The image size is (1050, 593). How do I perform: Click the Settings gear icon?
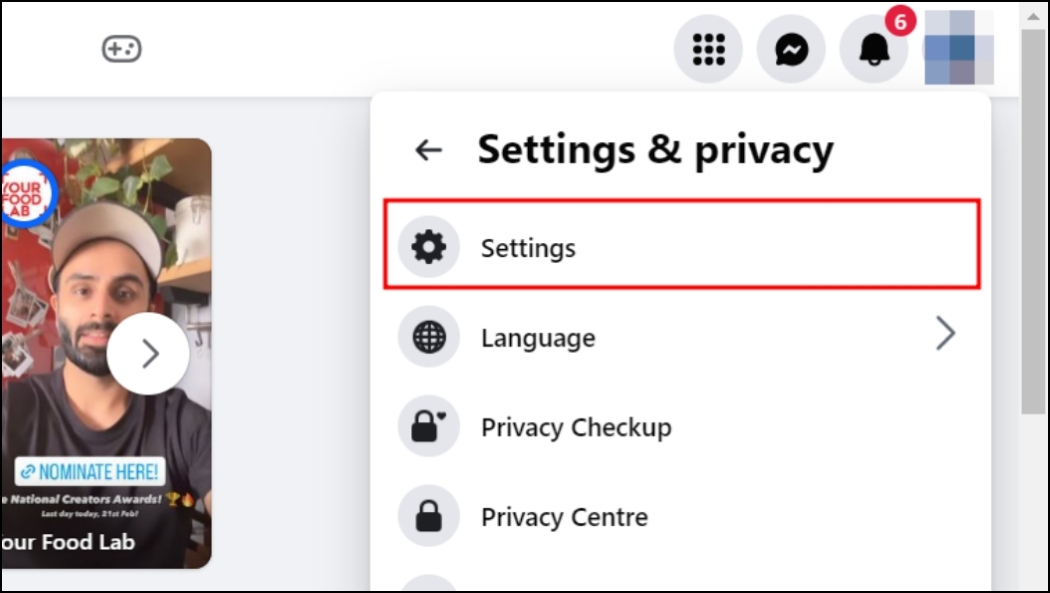(429, 247)
